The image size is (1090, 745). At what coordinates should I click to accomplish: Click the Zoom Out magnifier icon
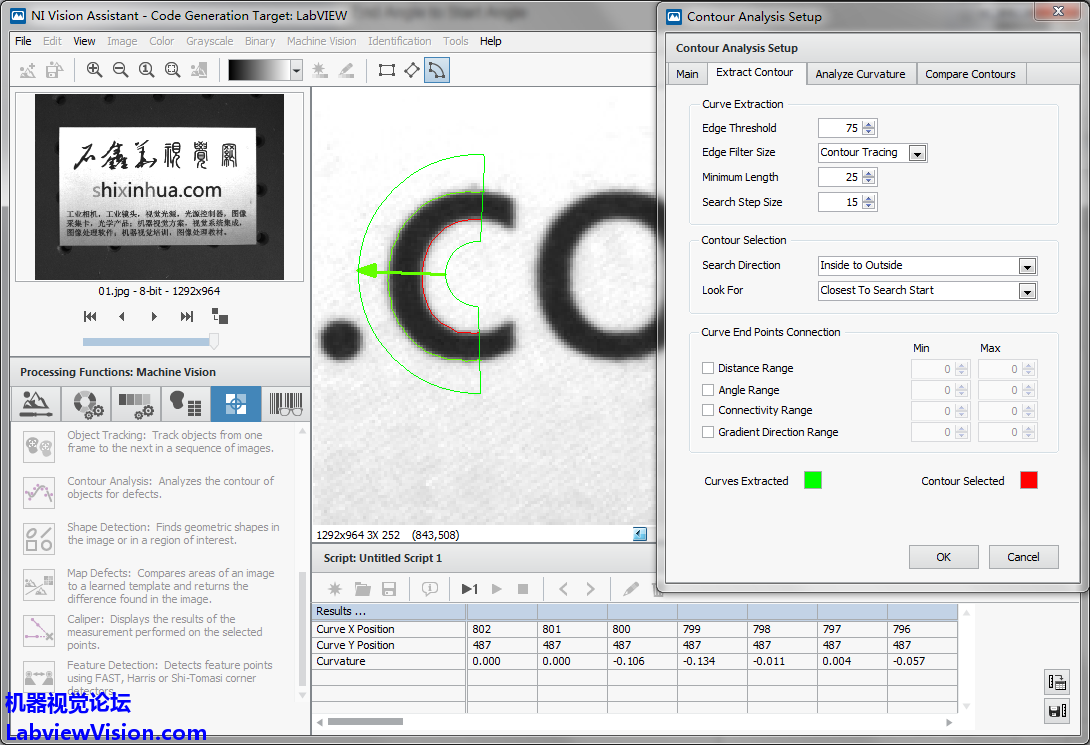pyautogui.click(x=120, y=70)
